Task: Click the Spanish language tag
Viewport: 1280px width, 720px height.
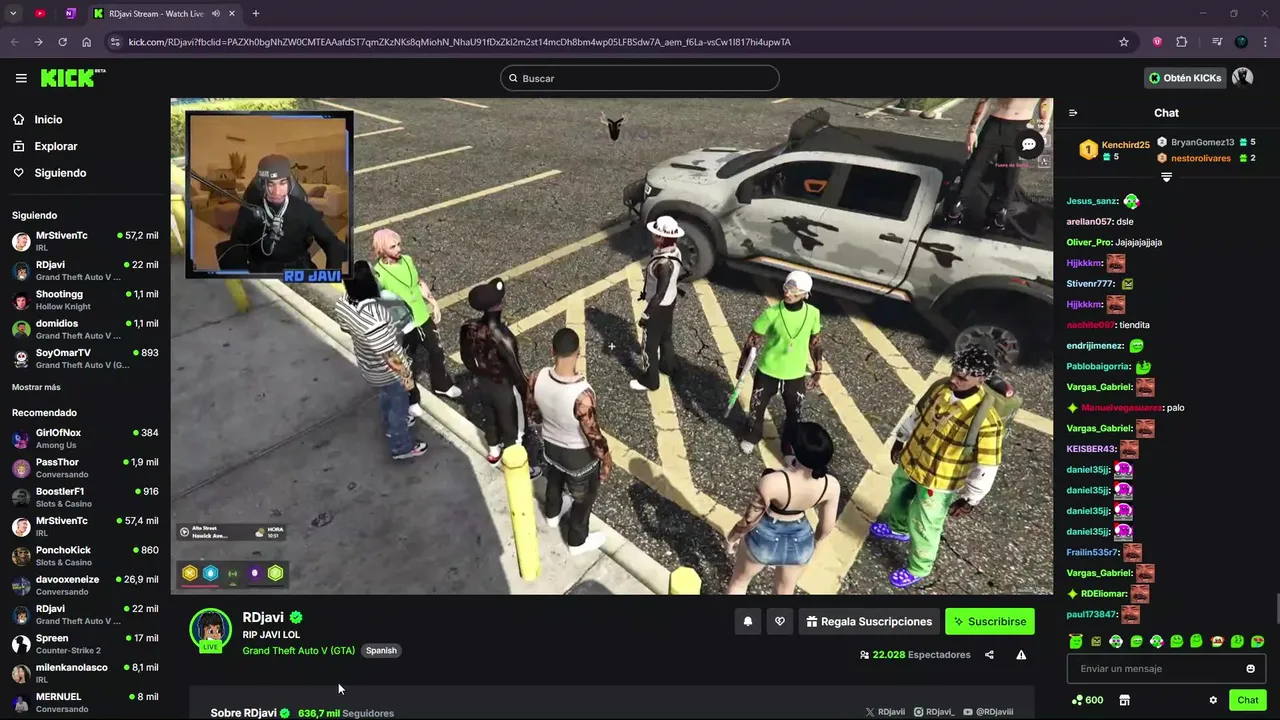Action: click(381, 651)
